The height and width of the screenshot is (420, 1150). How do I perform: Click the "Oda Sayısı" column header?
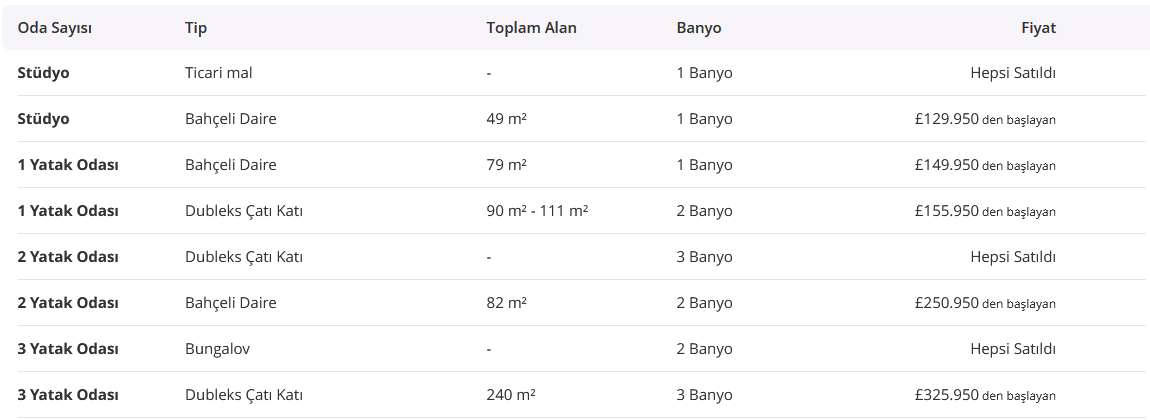coord(55,28)
